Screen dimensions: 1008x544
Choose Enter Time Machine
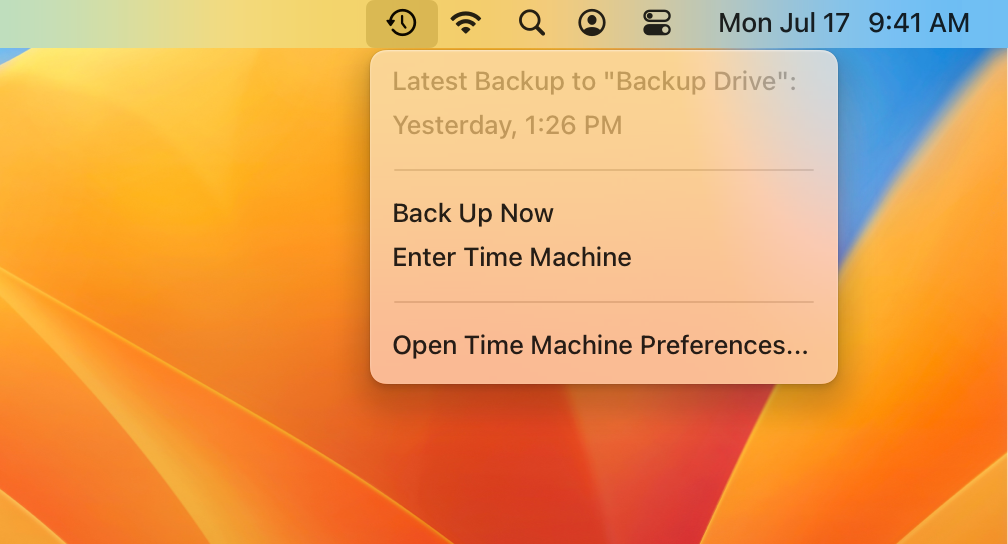click(x=512, y=257)
